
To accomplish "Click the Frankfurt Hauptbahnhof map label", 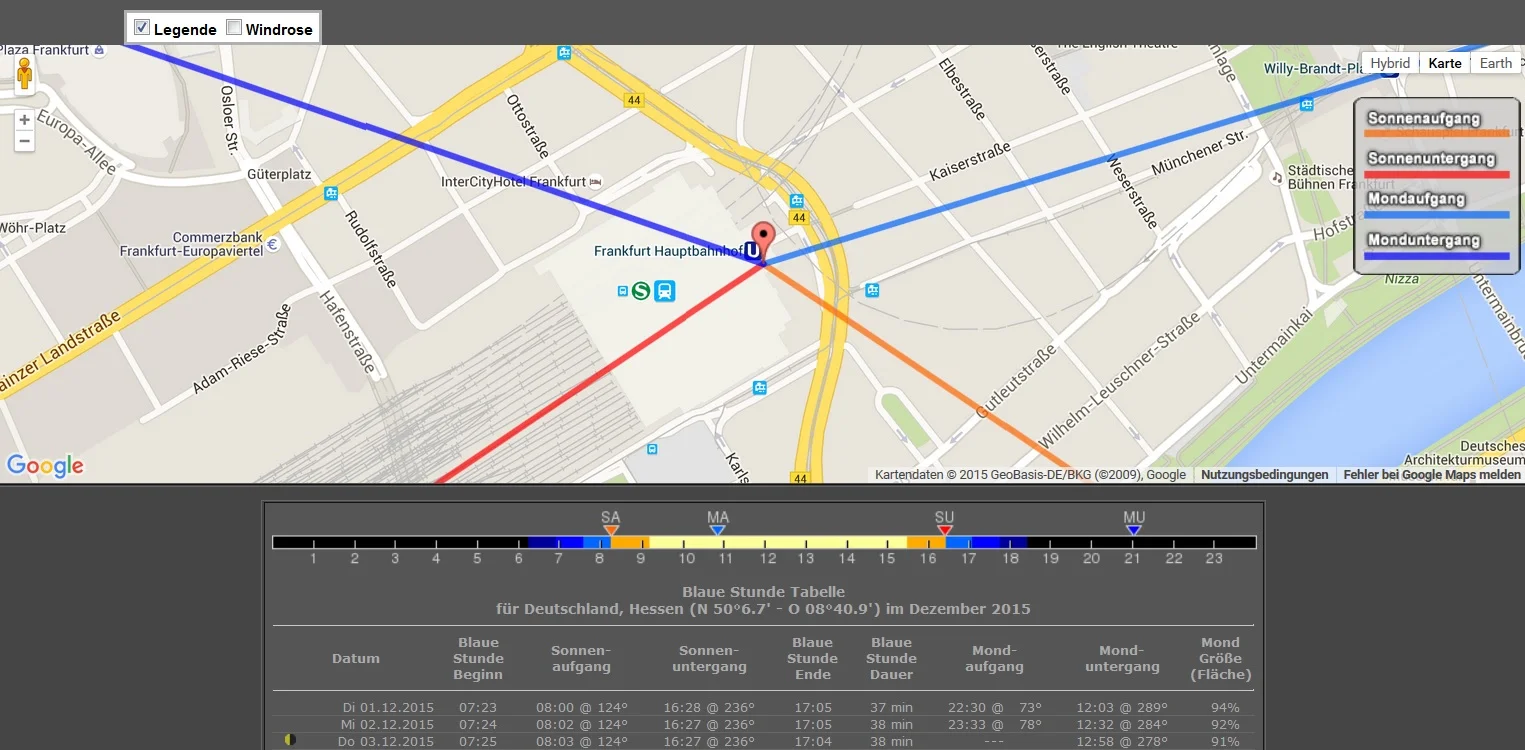I will 668,251.
